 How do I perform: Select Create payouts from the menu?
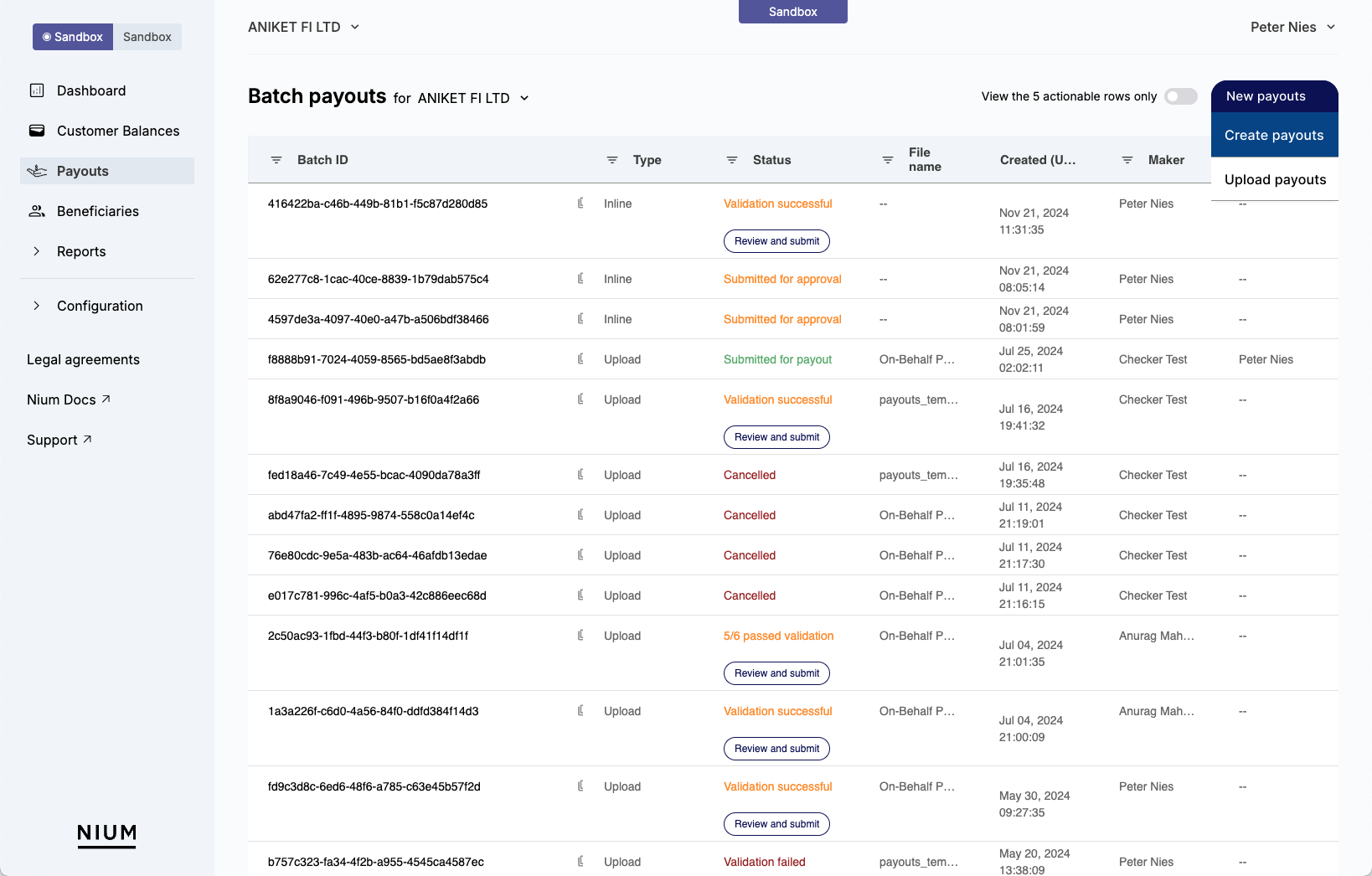tap(1273, 135)
